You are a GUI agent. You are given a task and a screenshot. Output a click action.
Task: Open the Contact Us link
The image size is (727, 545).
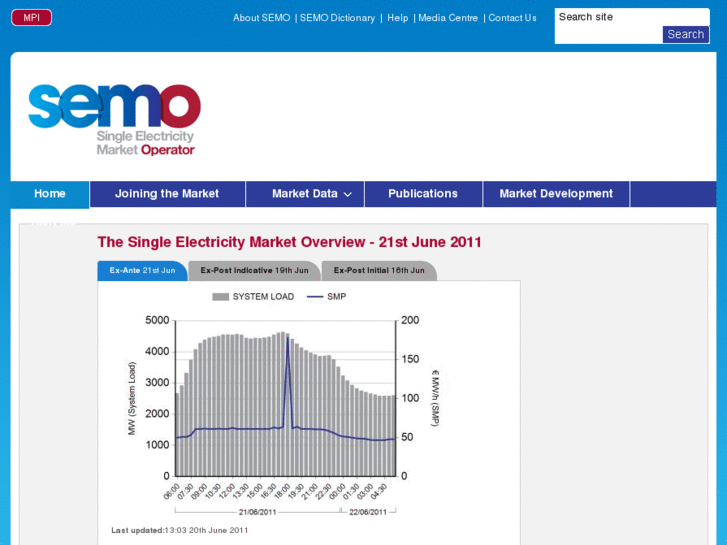click(x=512, y=18)
